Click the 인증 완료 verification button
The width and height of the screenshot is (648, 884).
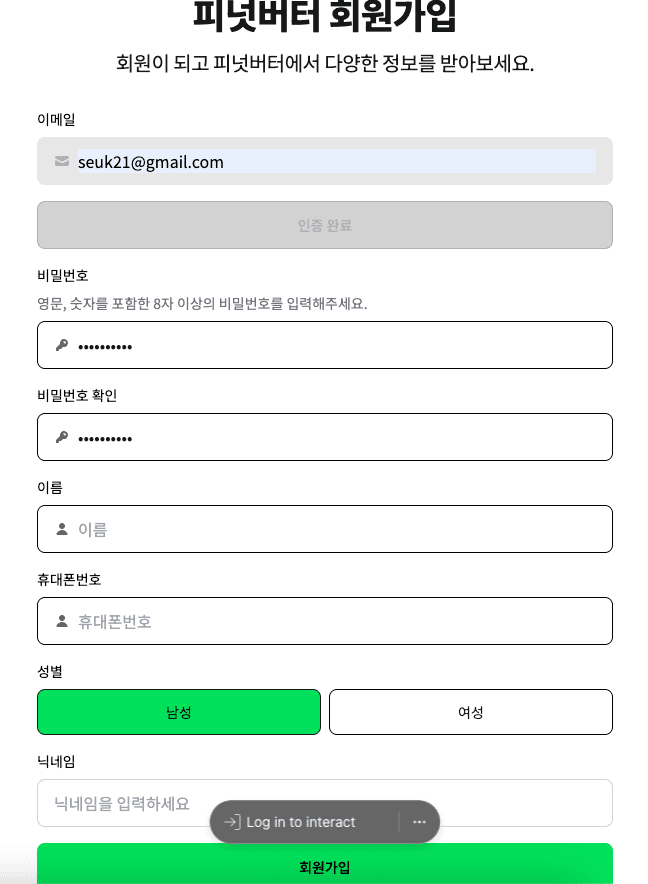(x=325, y=225)
